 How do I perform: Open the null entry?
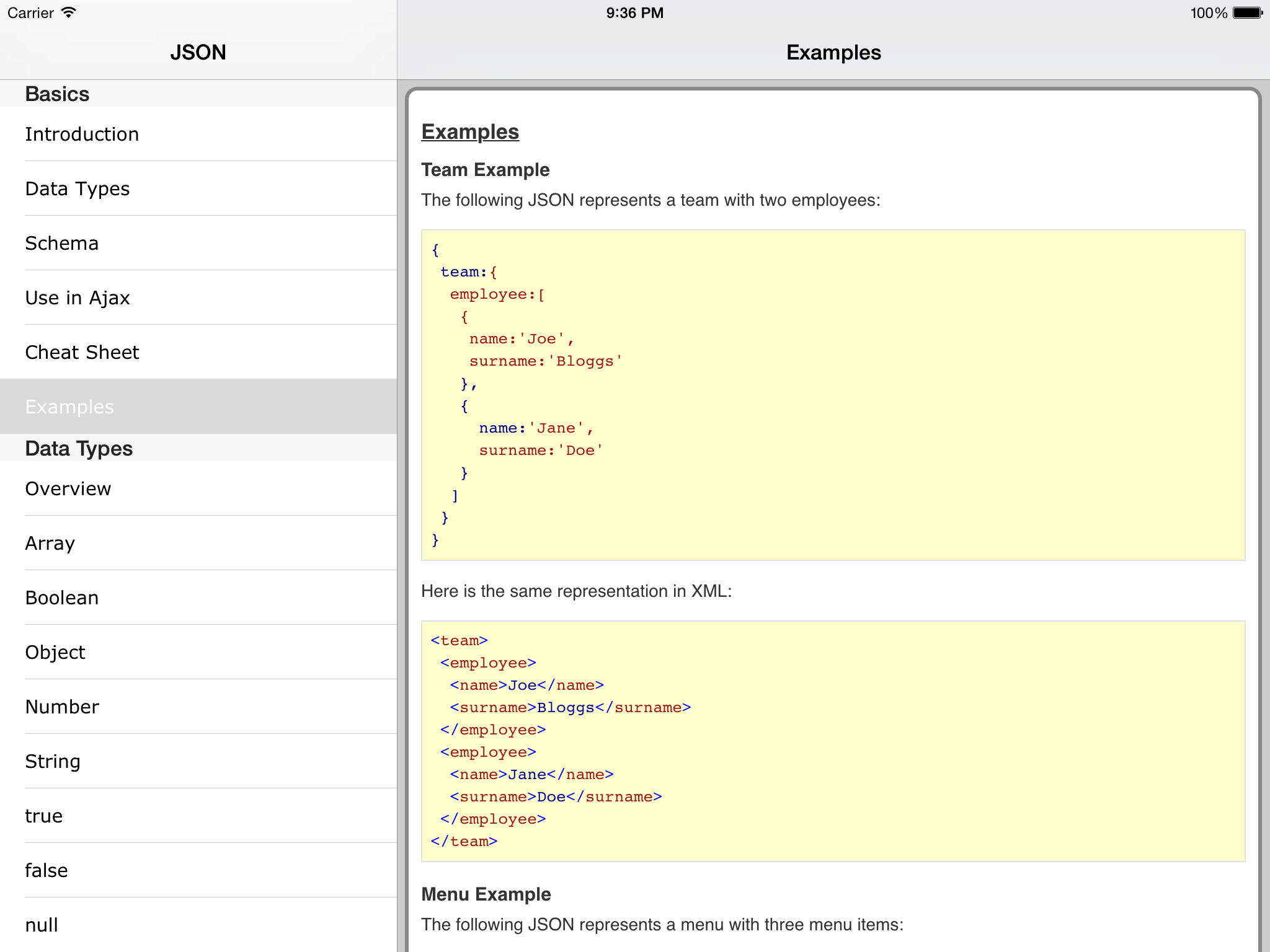(42, 925)
